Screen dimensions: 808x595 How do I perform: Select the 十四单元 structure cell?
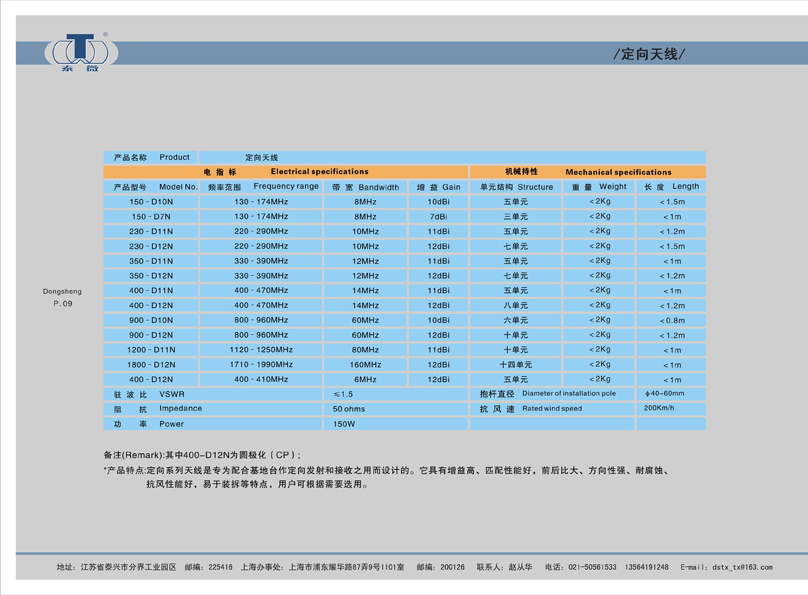point(515,365)
